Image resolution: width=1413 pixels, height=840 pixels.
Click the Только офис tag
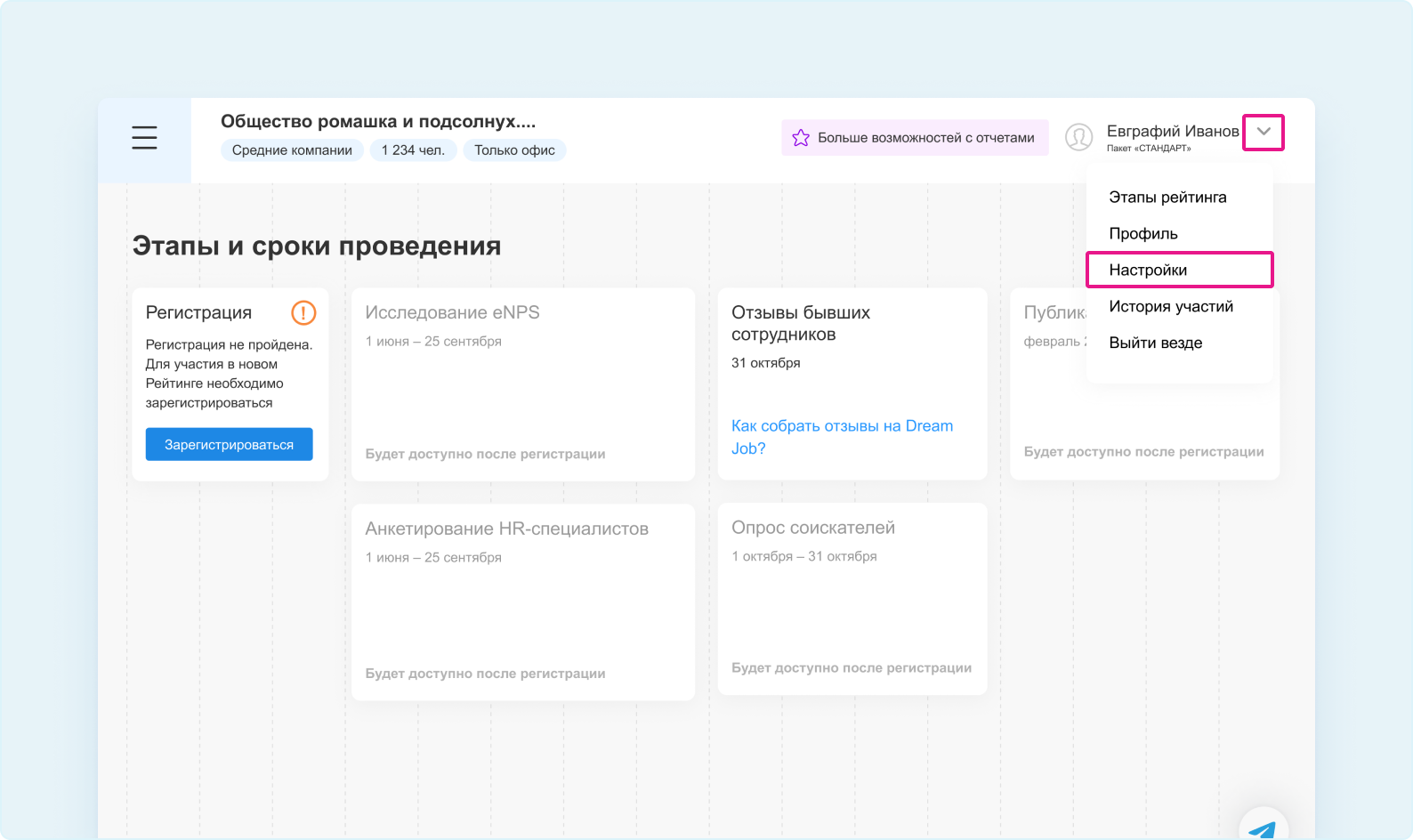[x=514, y=150]
